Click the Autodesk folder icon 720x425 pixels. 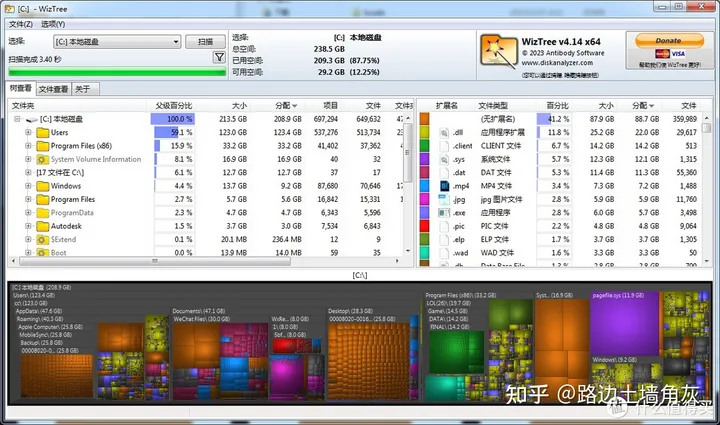(x=43, y=226)
